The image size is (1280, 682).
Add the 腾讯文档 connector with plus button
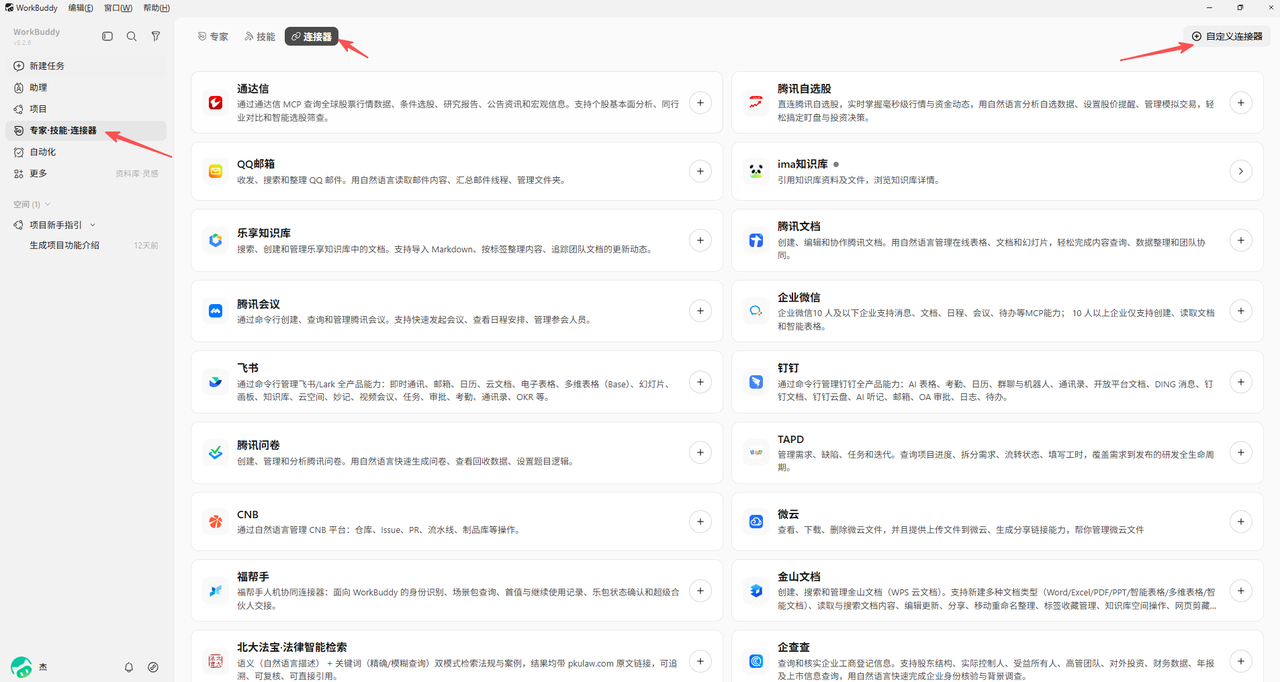coord(1240,240)
